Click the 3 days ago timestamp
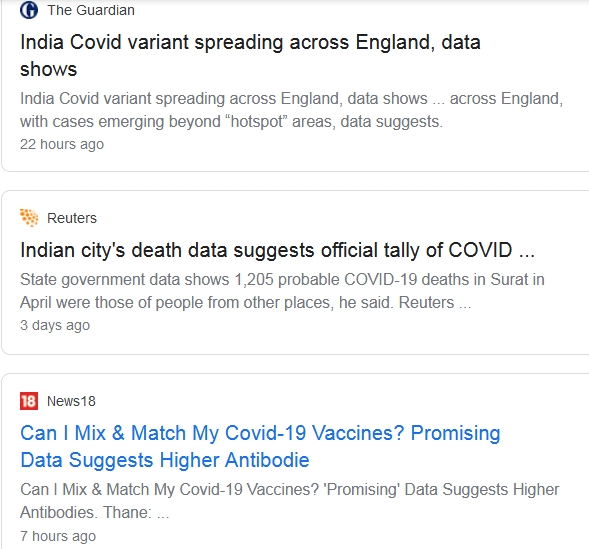The height and width of the screenshot is (549, 589). [55, 325]
